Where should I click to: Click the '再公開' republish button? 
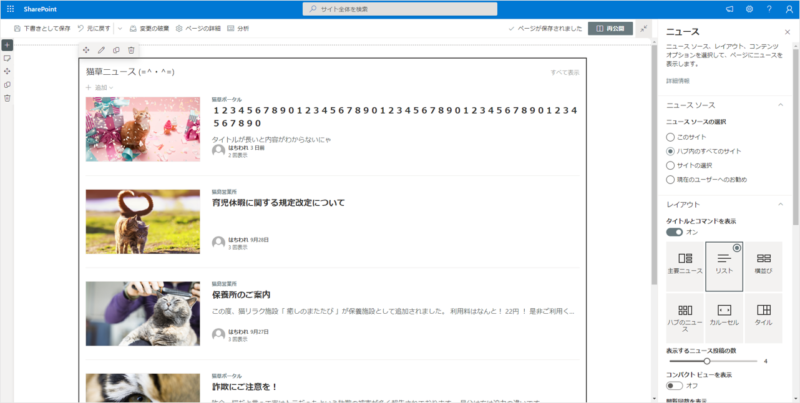pyautogui.click(x=610, y=28)
